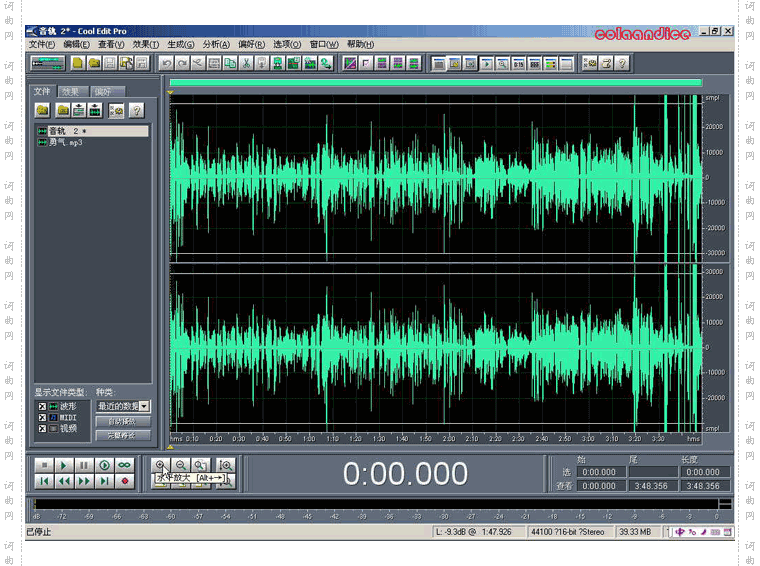Screen dimensions: 760x566
Task: Start playback with the Play button
Action: pyautogui.click(x=63, y=466)
